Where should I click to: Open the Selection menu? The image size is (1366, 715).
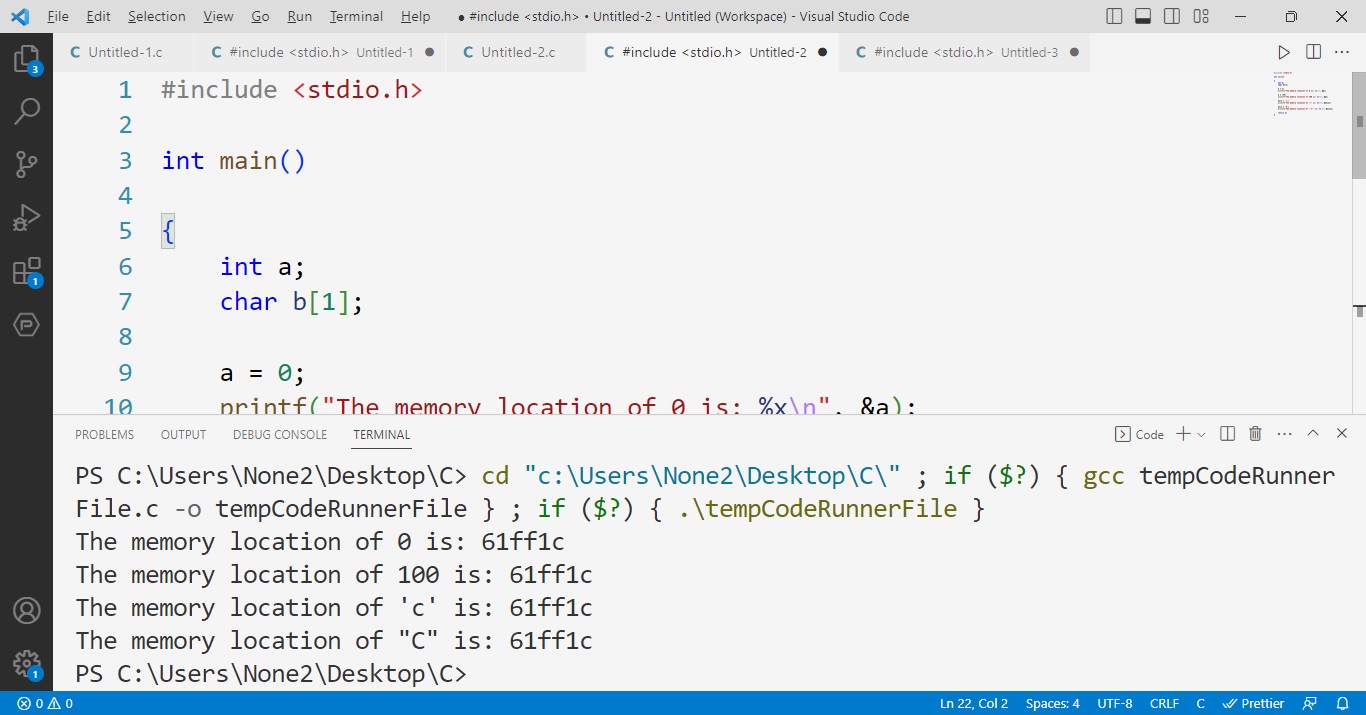(157, 16)
